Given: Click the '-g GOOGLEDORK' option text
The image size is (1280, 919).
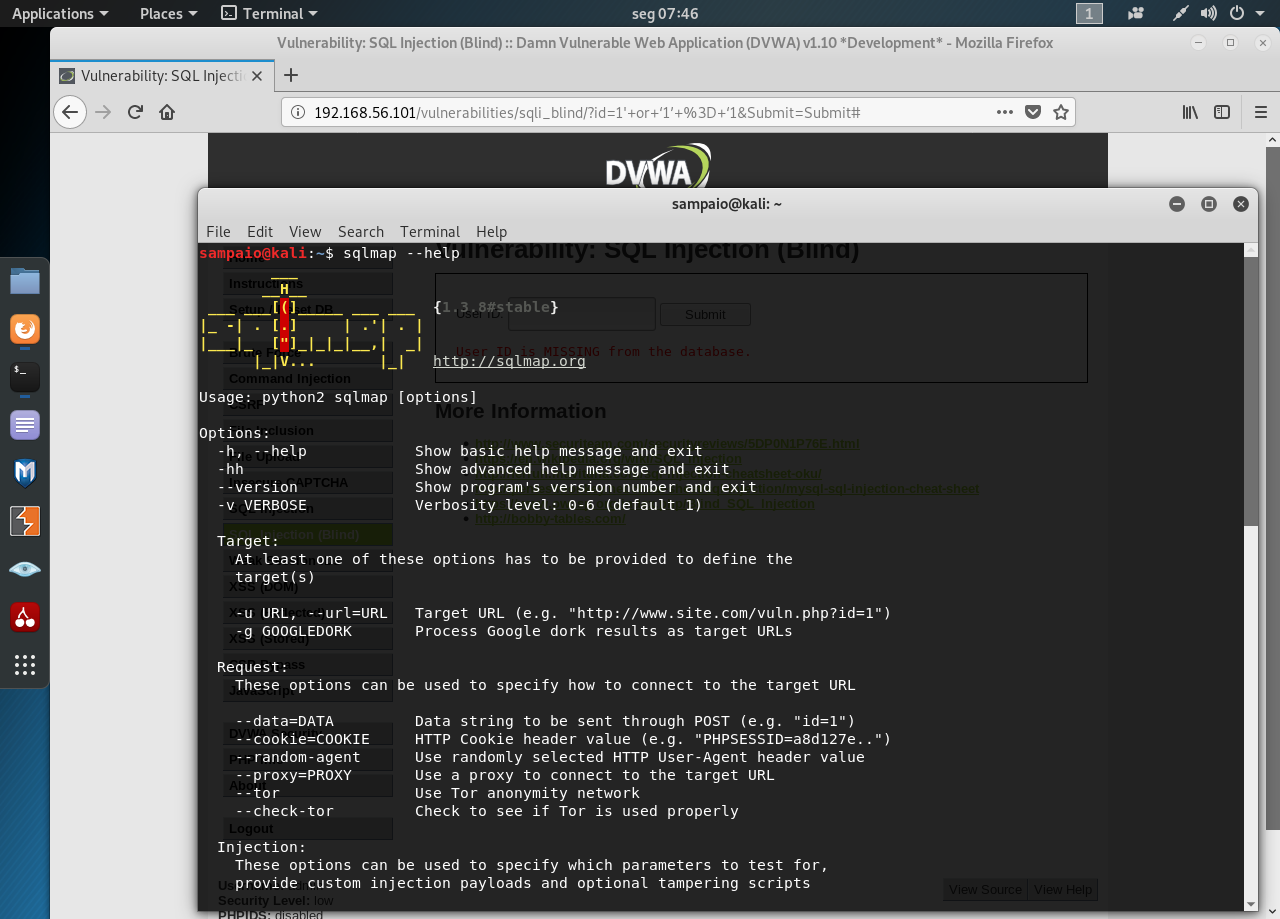Looking at the screenshot, I should pyautogui.click(x=293, y=631).
